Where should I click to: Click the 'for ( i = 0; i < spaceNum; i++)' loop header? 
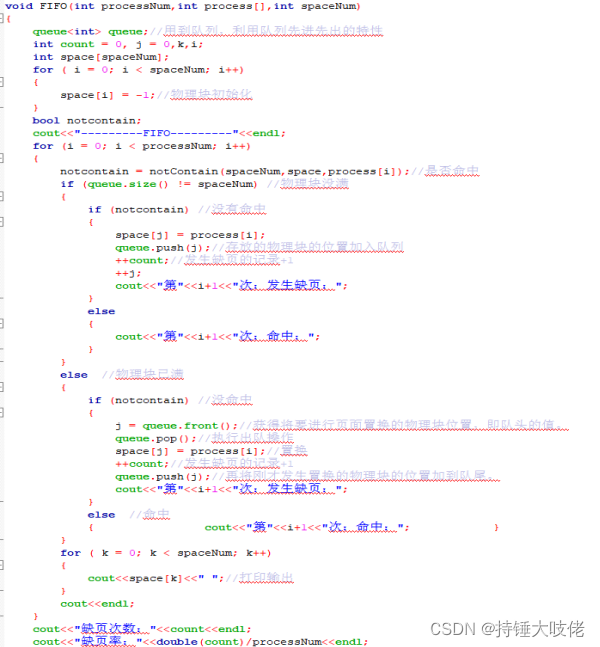click(x=139, y=70)
